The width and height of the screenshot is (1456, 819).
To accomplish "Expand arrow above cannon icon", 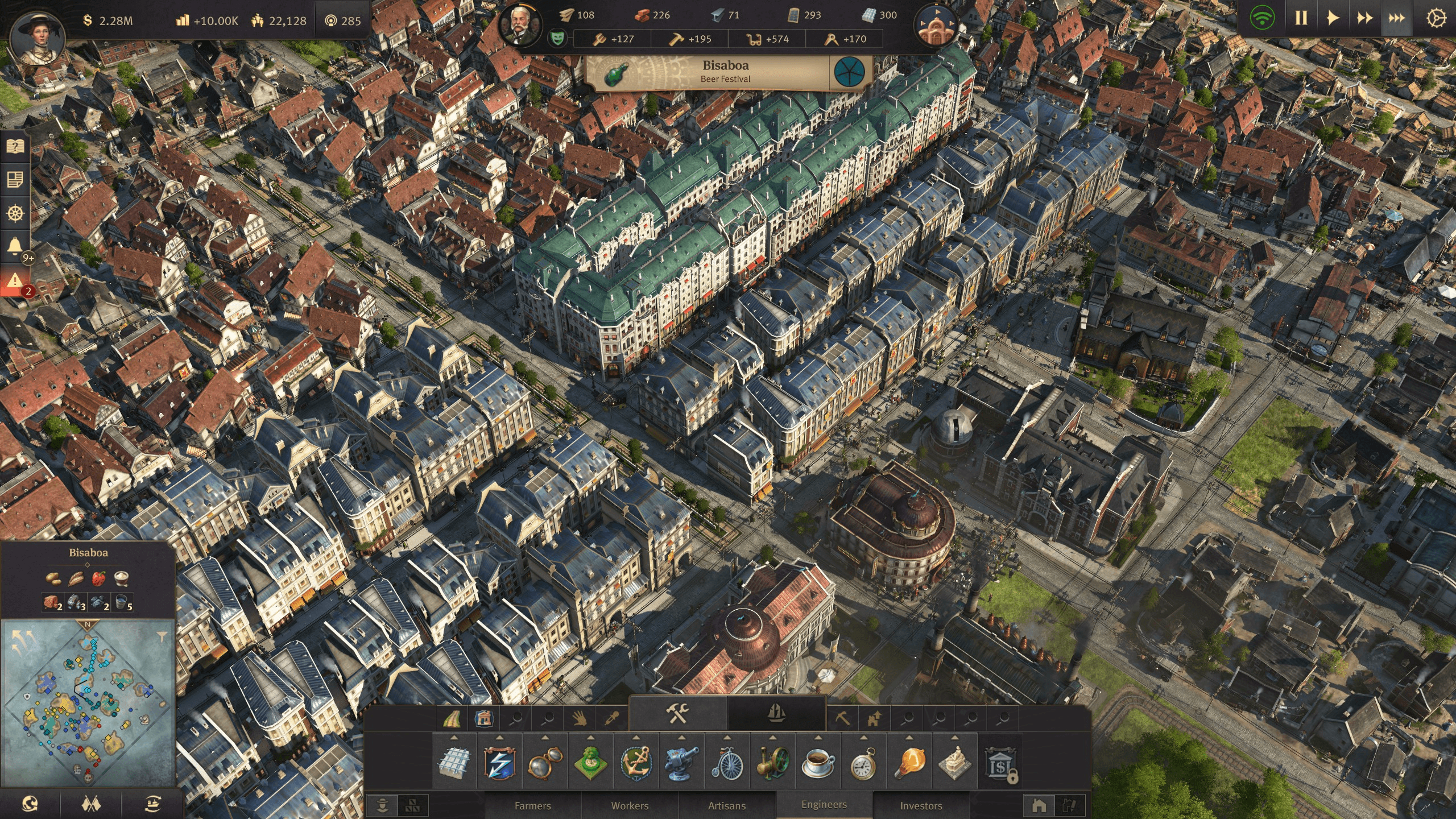I will (x=681, y=737).
